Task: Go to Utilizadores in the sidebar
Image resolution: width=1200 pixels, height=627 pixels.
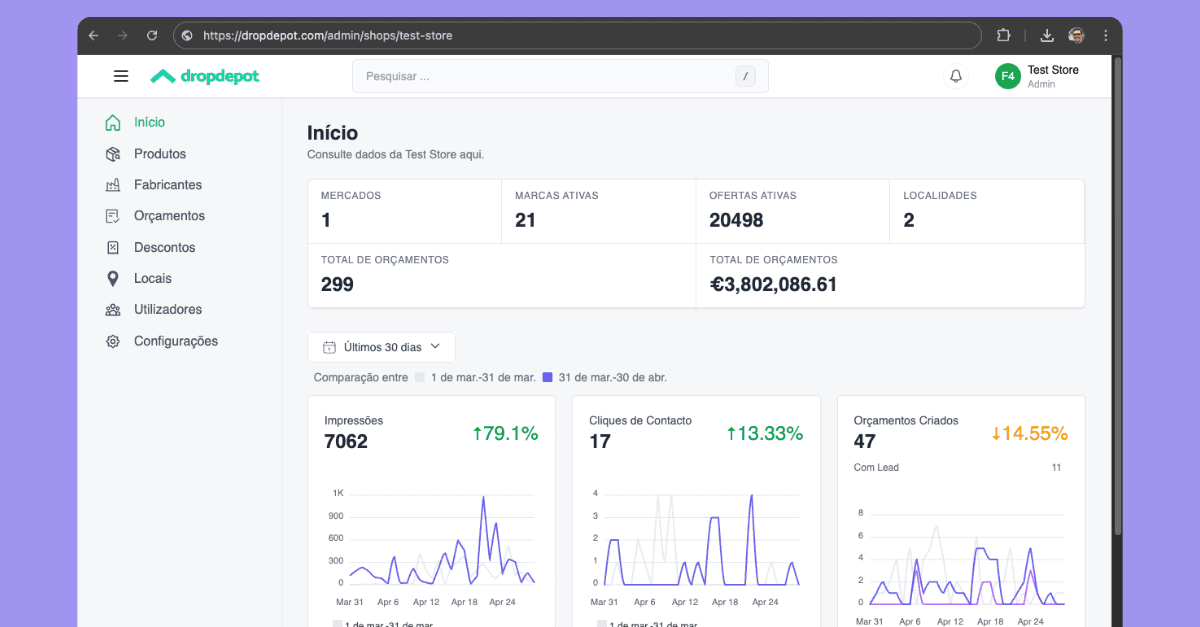Action: (167, 310)
